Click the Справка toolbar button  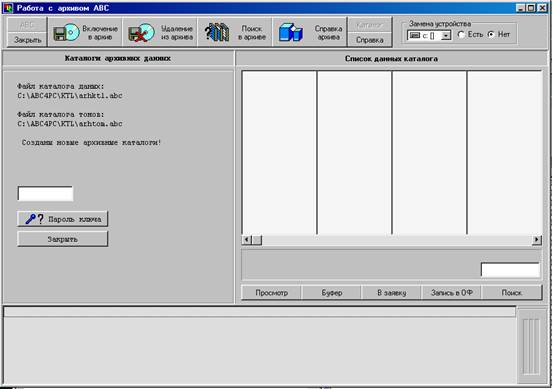[x=369, y=40]
